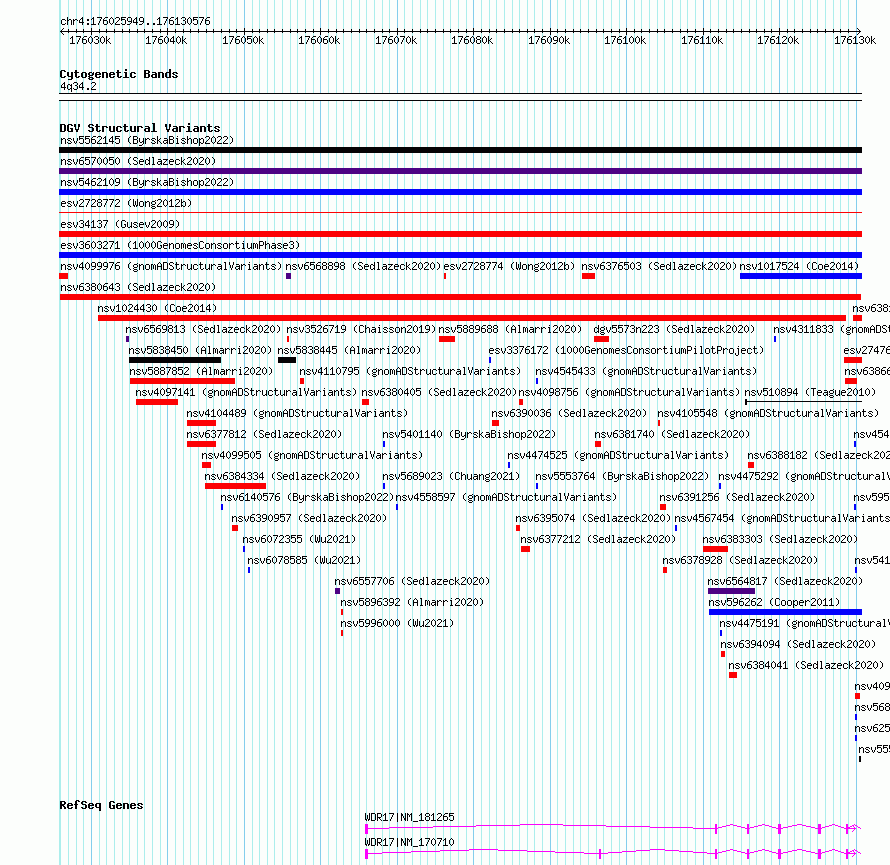Click the purple bar under nsv6570050

click(x=460, y=171)
